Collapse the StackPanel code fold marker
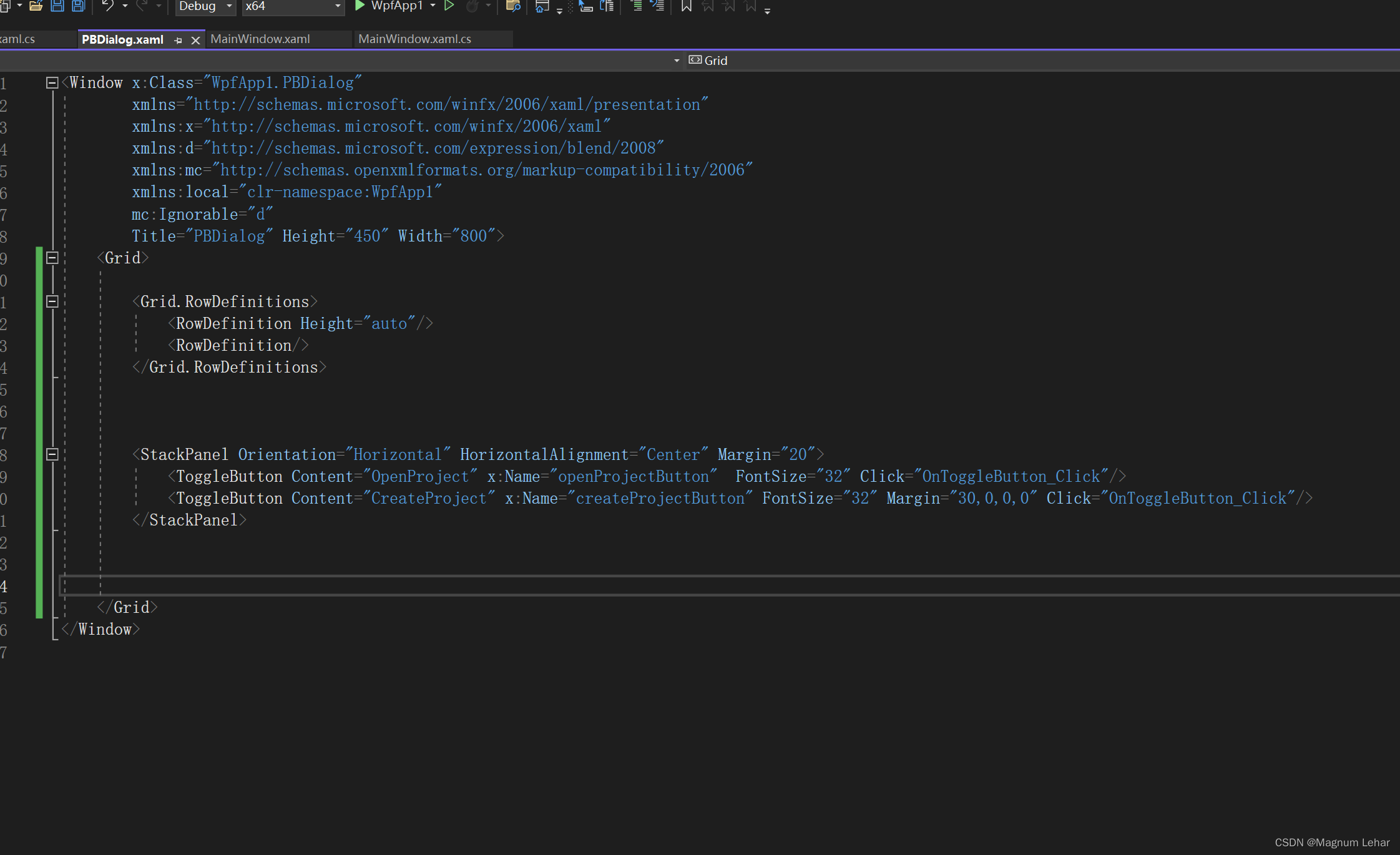1400x855 pixels. tap(52, 454)
